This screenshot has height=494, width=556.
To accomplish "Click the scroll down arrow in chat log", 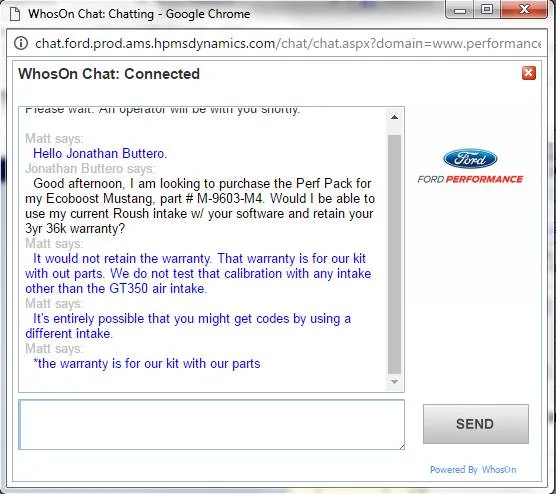I will tap(394, 382).
